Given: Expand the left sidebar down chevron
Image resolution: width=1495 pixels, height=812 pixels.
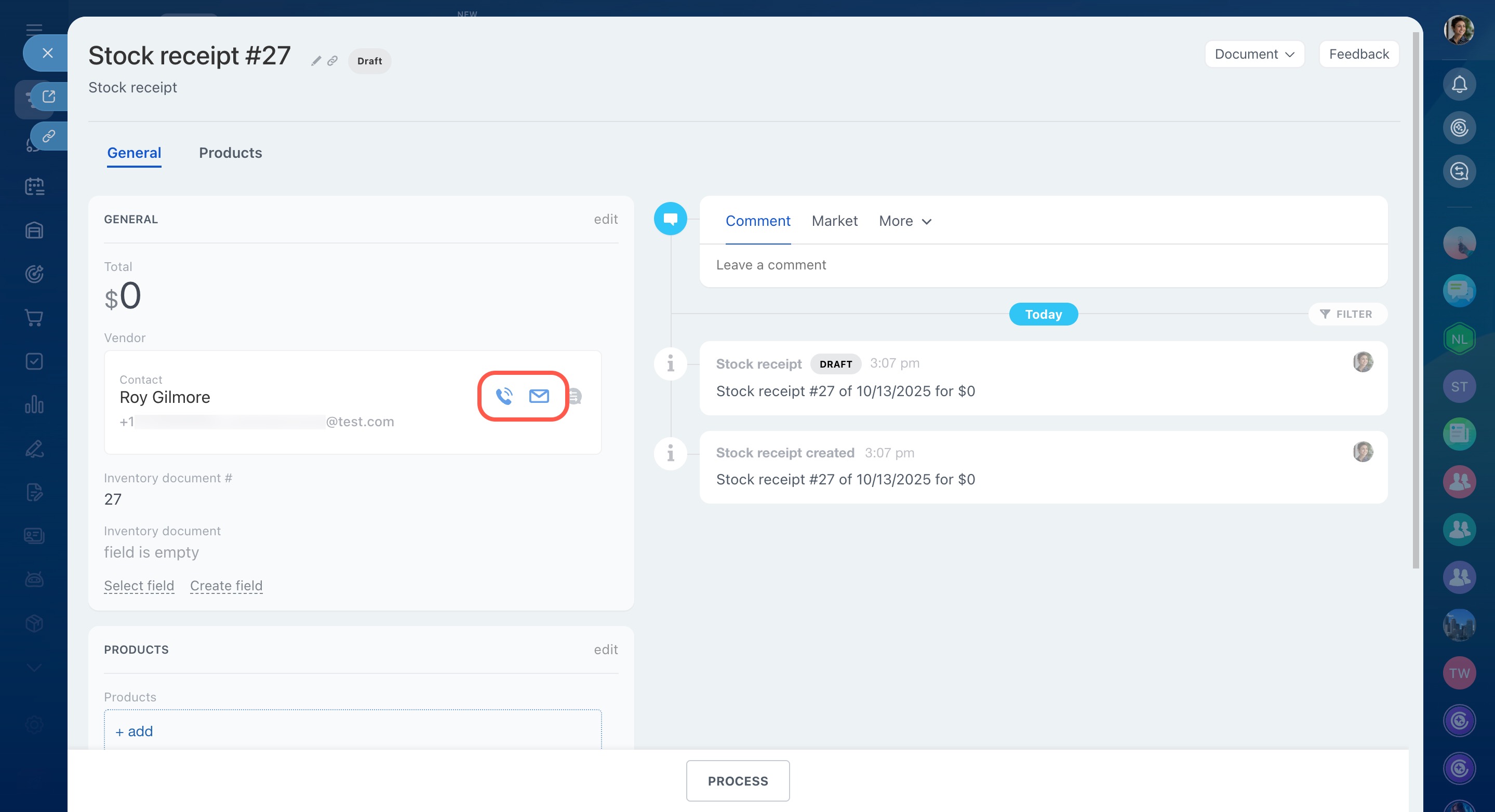Looking at the screenshot, I should (x=34, y=668).
